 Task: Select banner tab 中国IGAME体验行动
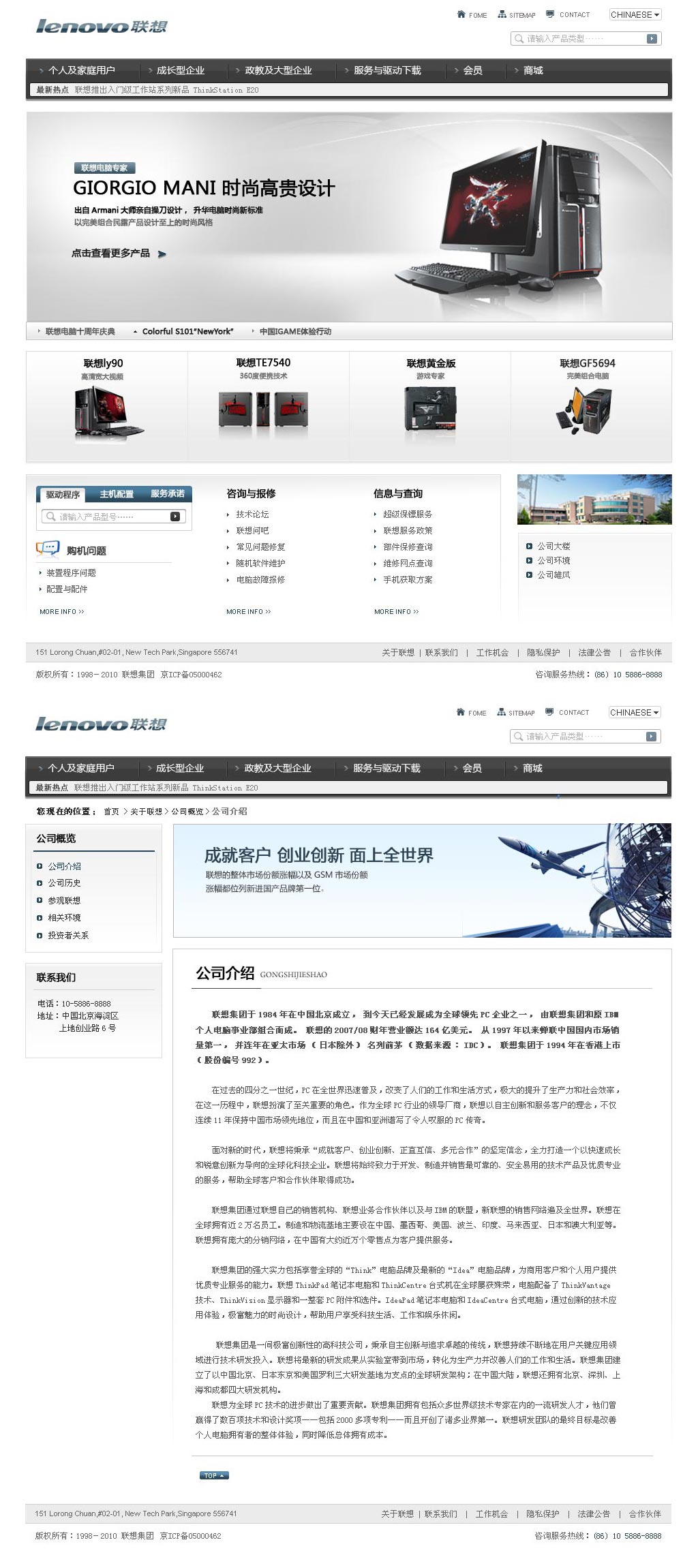tap(295, 332)
